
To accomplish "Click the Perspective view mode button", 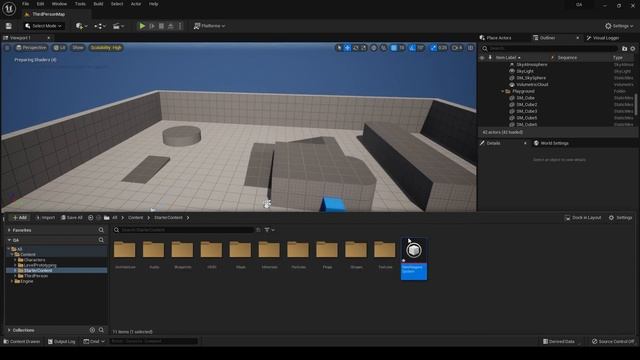I will [31, 48].
